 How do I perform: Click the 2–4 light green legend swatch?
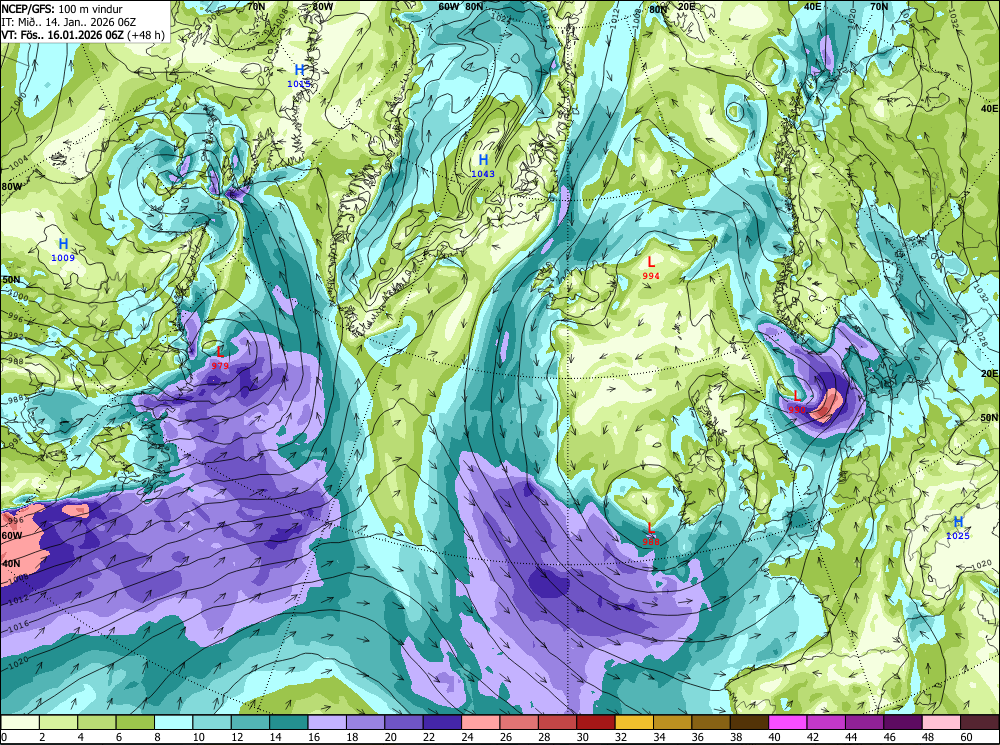59,722
